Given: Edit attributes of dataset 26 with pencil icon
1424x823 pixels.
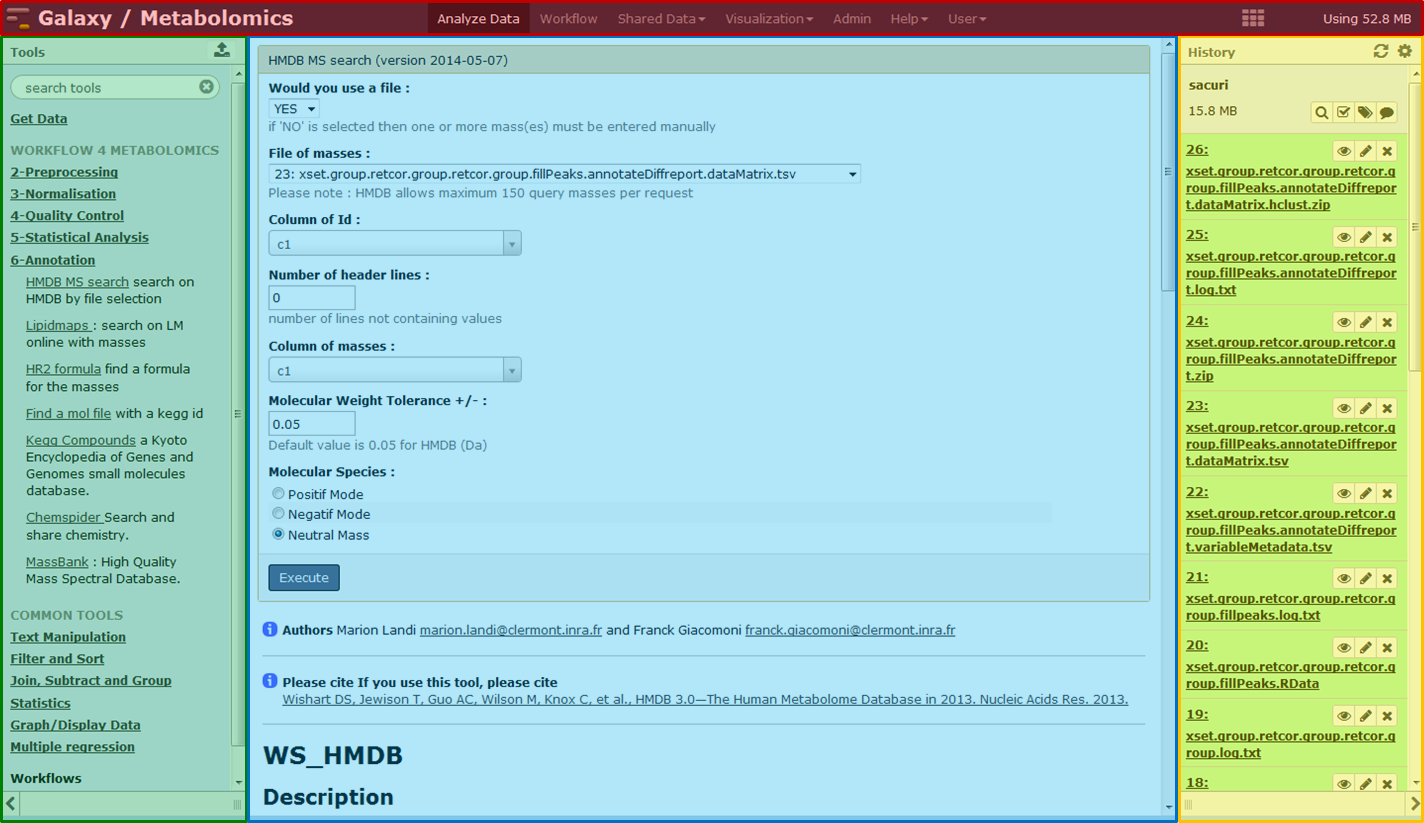Looking at the screenshot, I should tap(1365, 152).
